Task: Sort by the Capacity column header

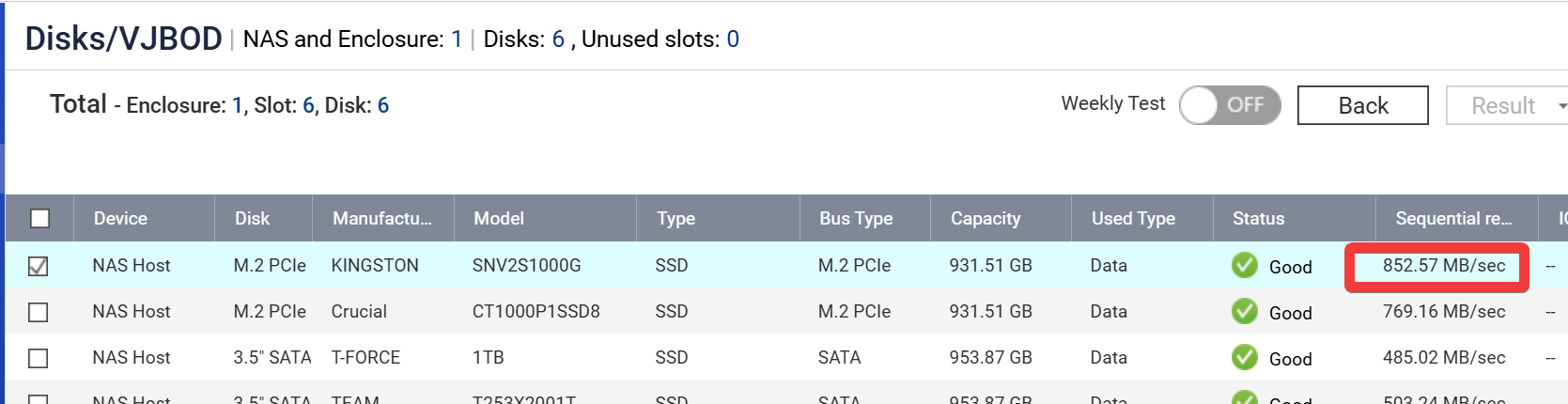Action: click(x=985, y=219)
